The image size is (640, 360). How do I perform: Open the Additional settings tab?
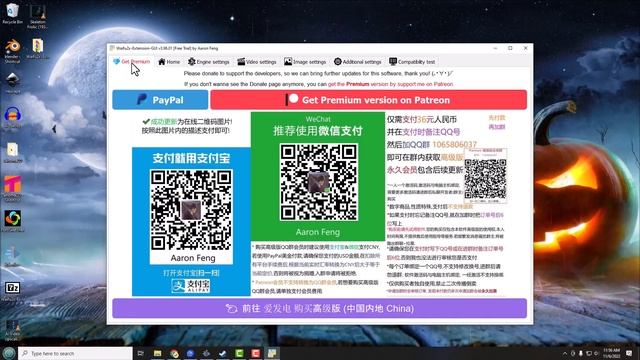pyautogui.click(x=358, y=62)
